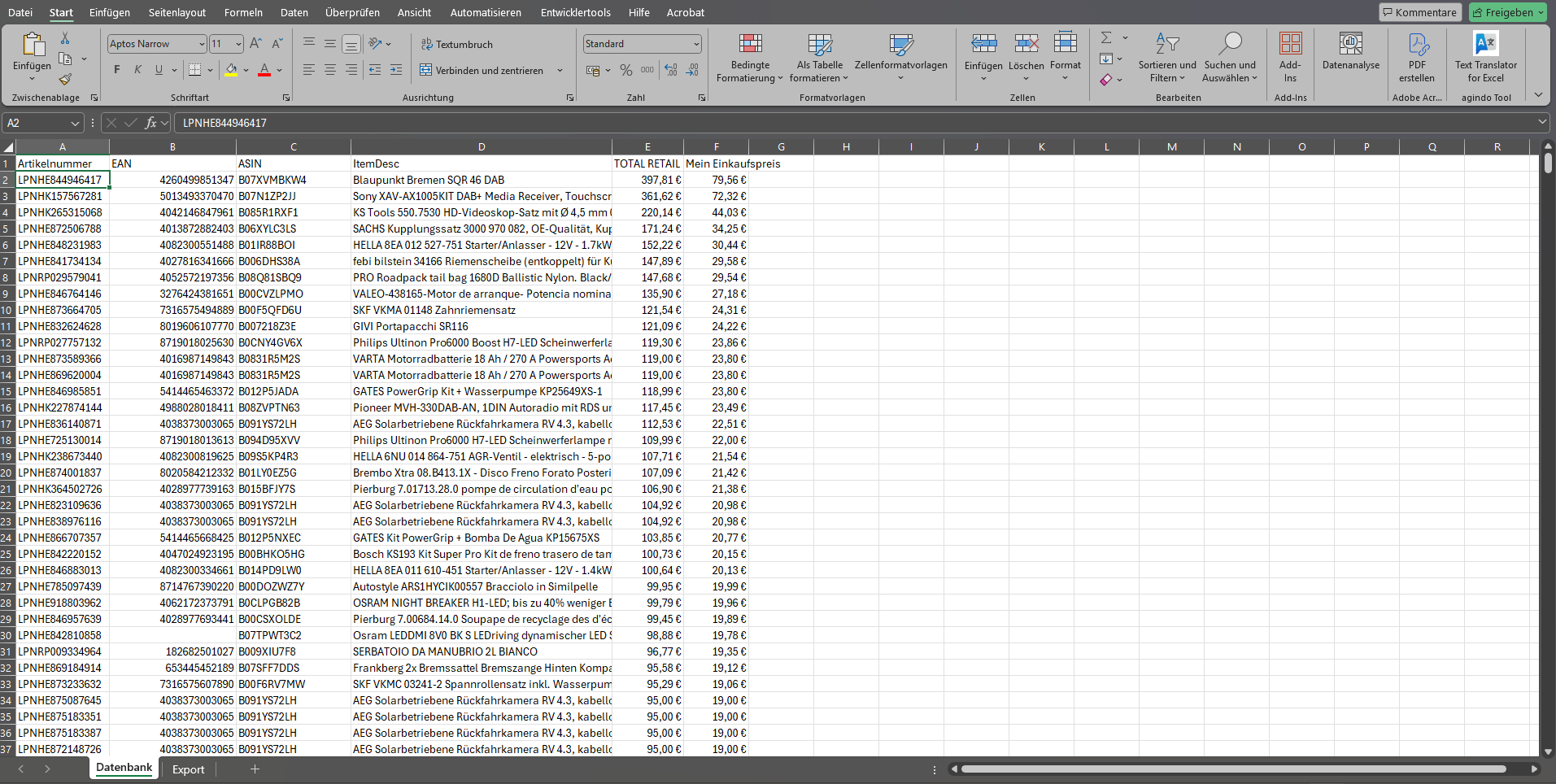The image size is (1556, 784).
Task: Click PDF erstellen in the Adobe group
Action: point(1418,57)
